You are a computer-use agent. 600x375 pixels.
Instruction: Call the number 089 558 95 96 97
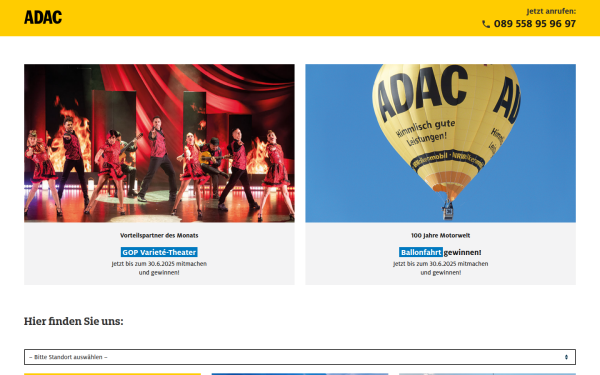point(535,24)
